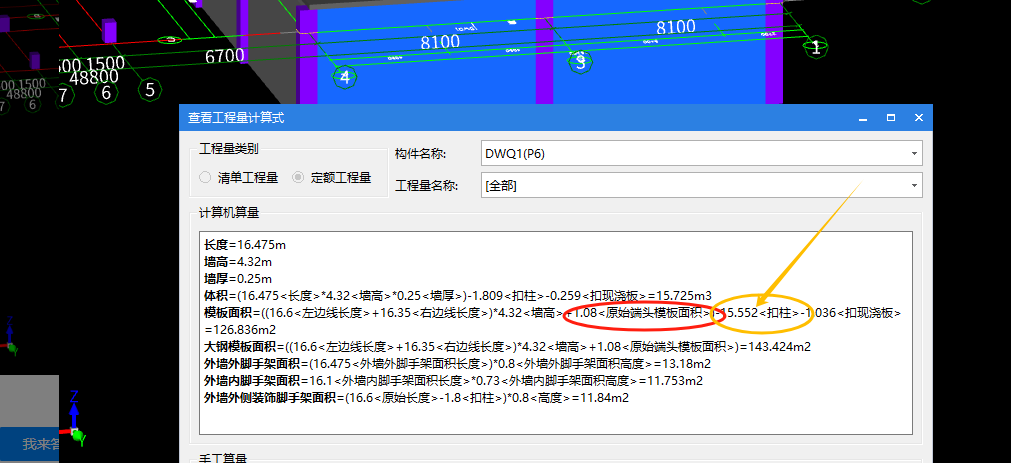
Task: Click the 外墙外脚手架面积 formula line
Action: (458, 364)
